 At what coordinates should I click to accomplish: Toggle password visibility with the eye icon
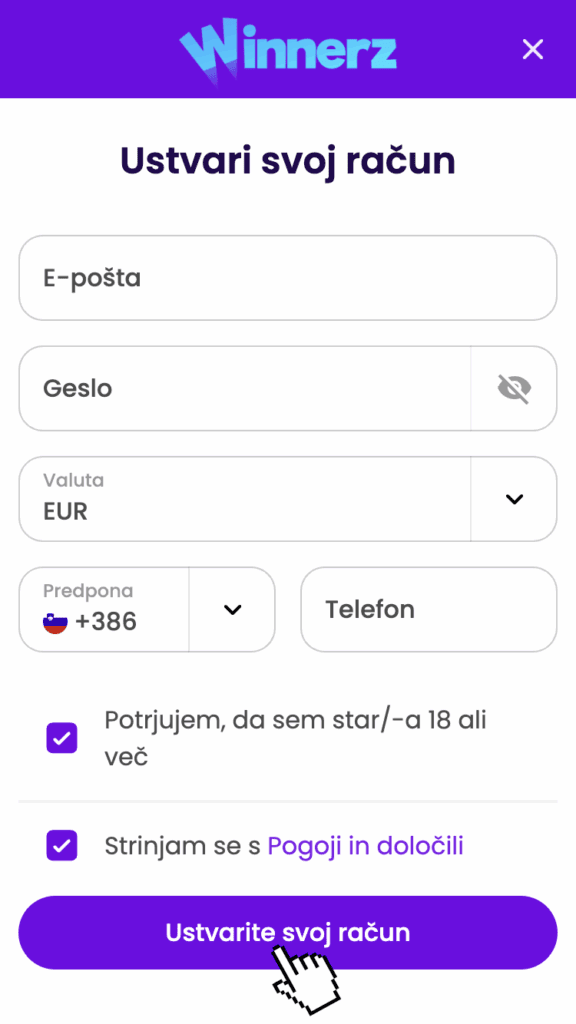pyautogui.click(x=513, y=389)
